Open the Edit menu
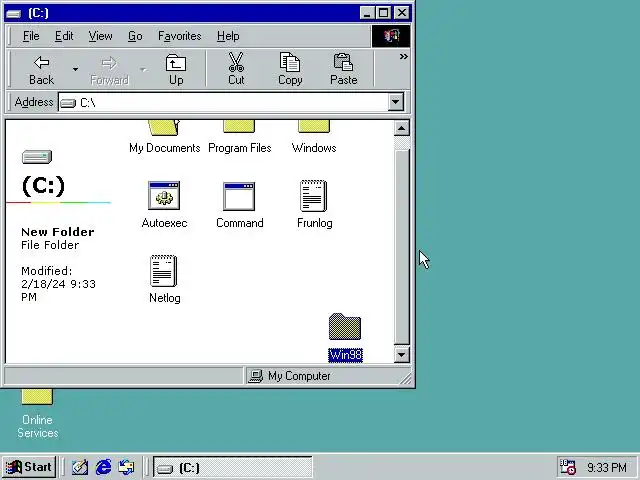 tap(64, 36)
